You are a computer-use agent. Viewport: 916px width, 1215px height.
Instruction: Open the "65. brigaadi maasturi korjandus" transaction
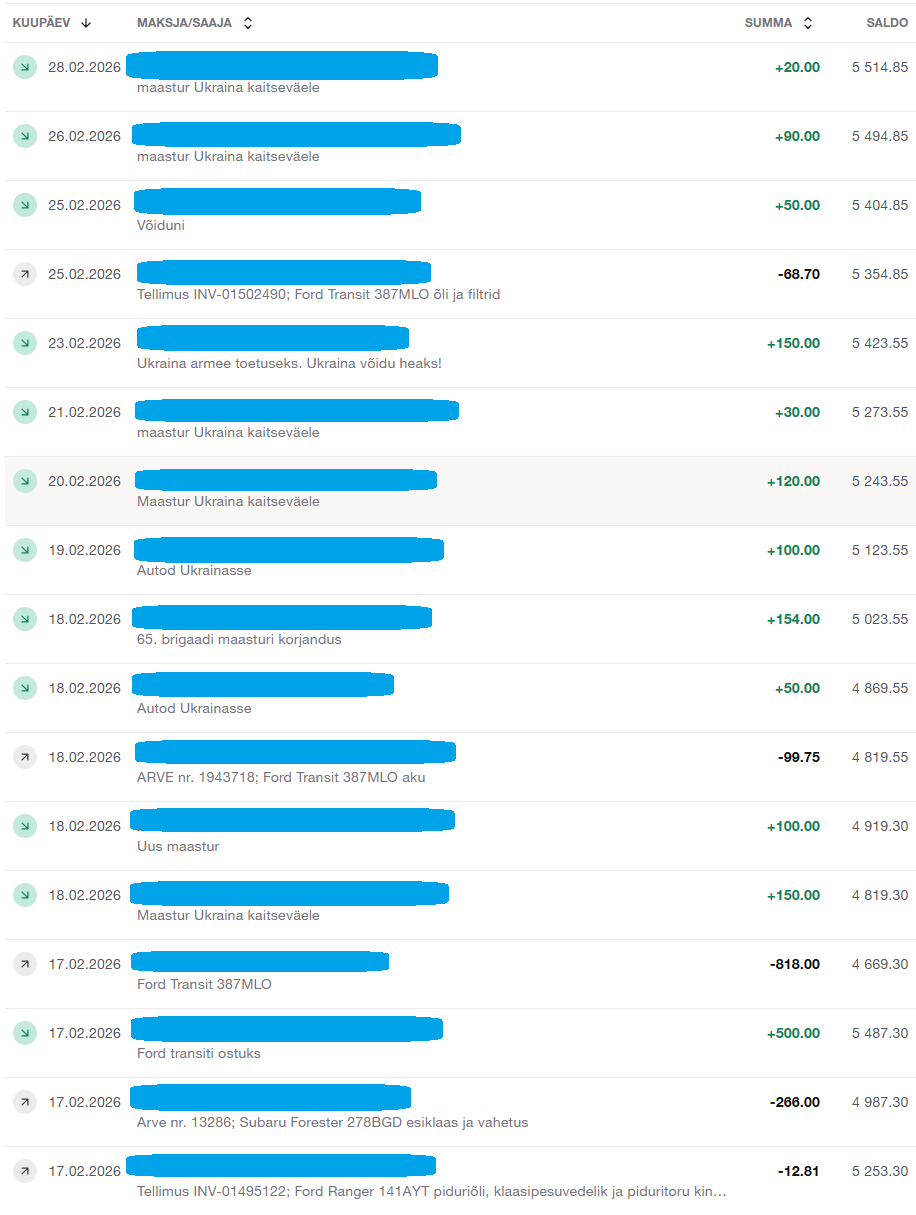click(239, 639)
